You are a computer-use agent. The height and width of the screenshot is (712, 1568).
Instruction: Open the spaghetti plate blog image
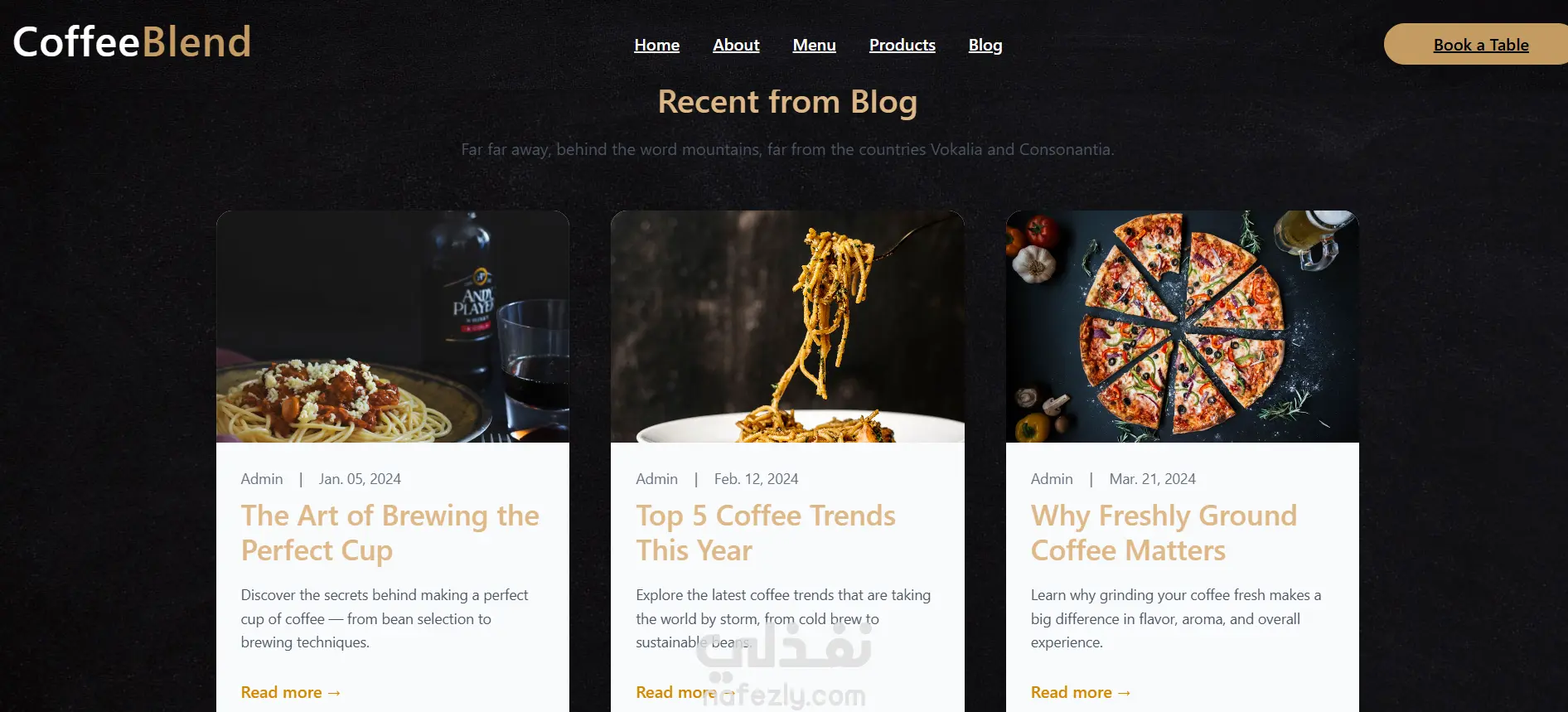coord(393,327)
